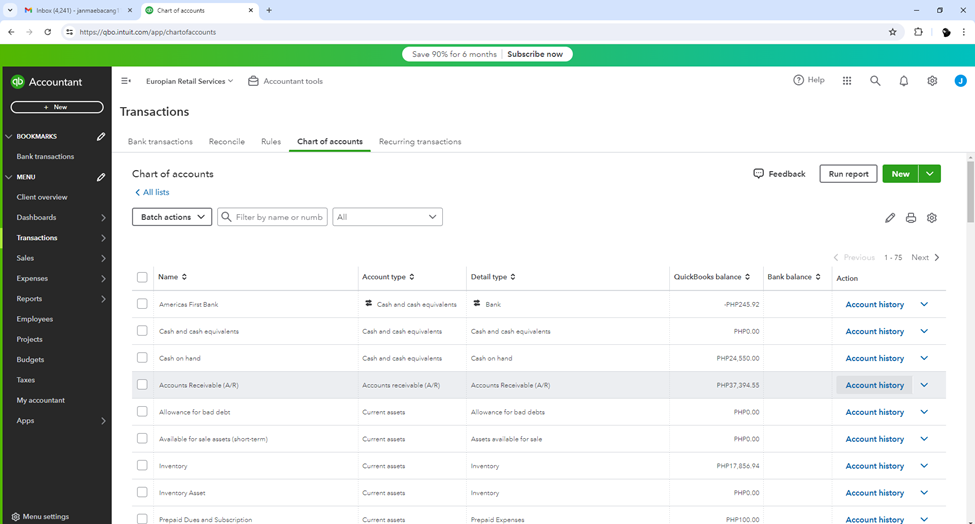Open Accountant tools briefcase icon
Viewport: 975px width, 524px height.
[253, 81]
